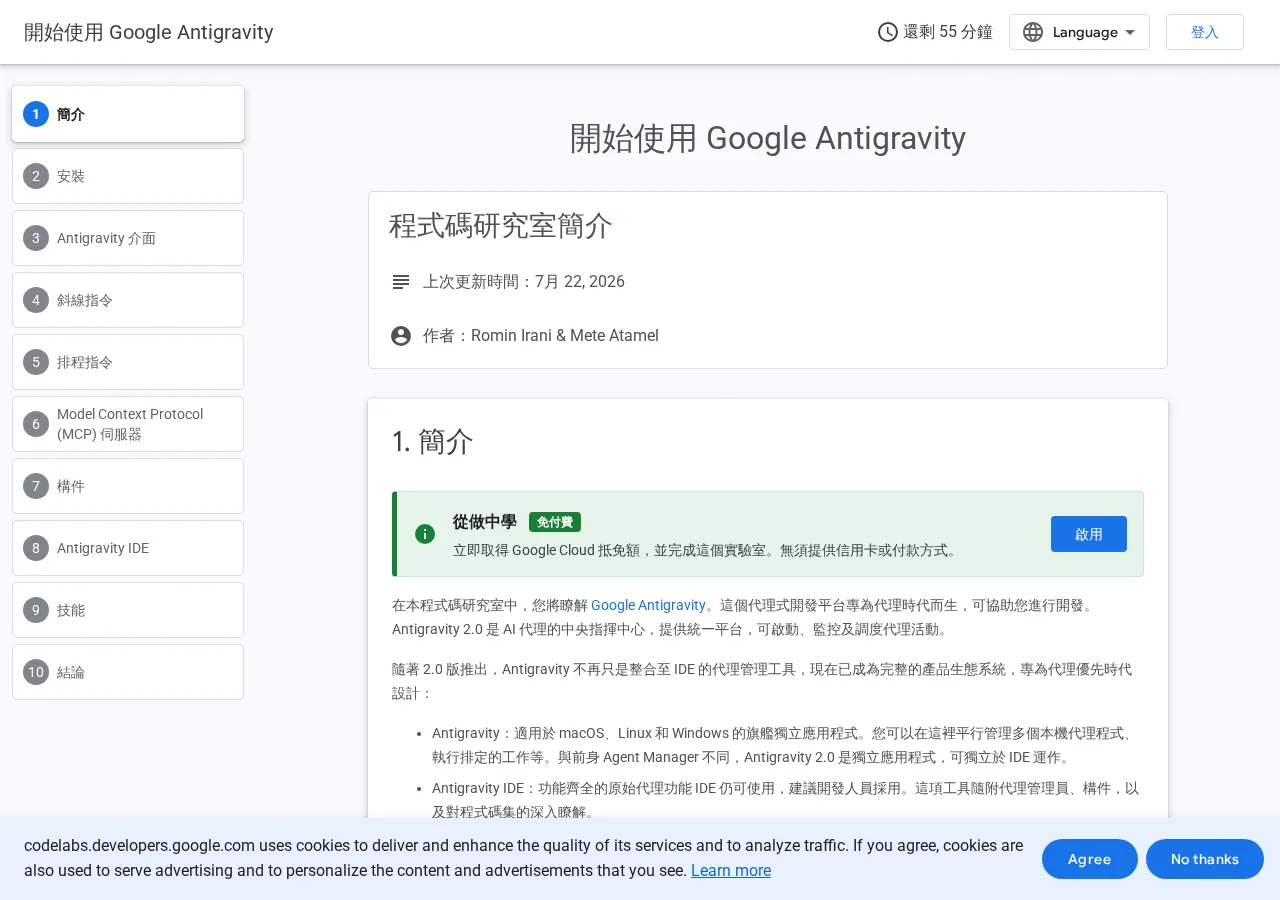Open the Google Antigravity link in text
1280x900 pixels.
click(x=648, y=605)
